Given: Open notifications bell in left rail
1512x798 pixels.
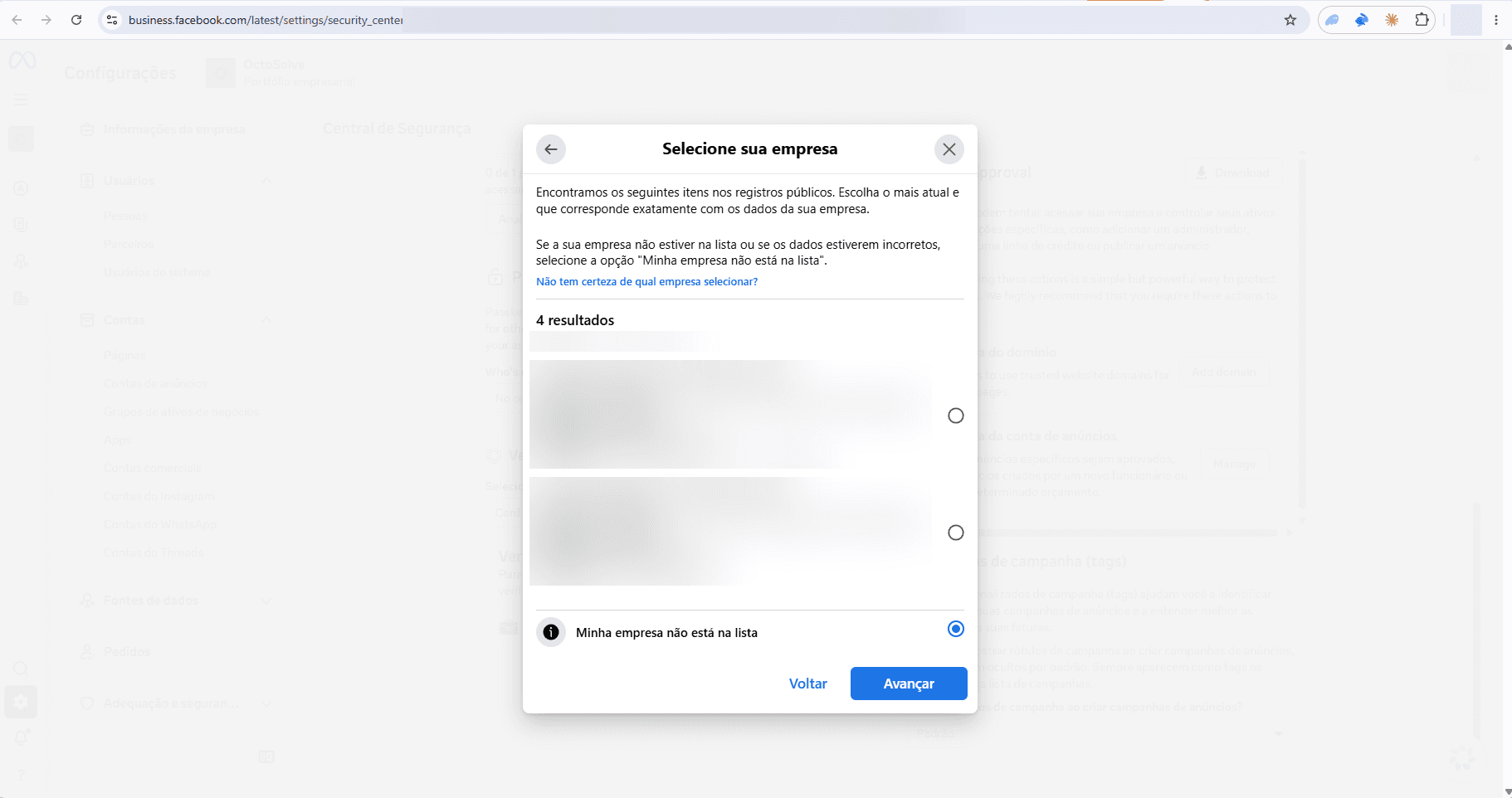Looking at the screenshot, I should 21,737.
